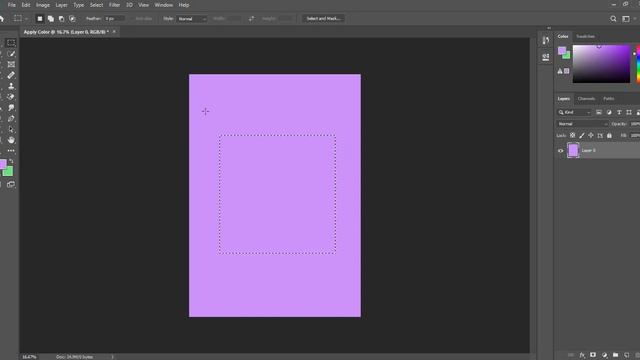
Task: Select the Clone Stamp tool
Action: pos(11,86)
